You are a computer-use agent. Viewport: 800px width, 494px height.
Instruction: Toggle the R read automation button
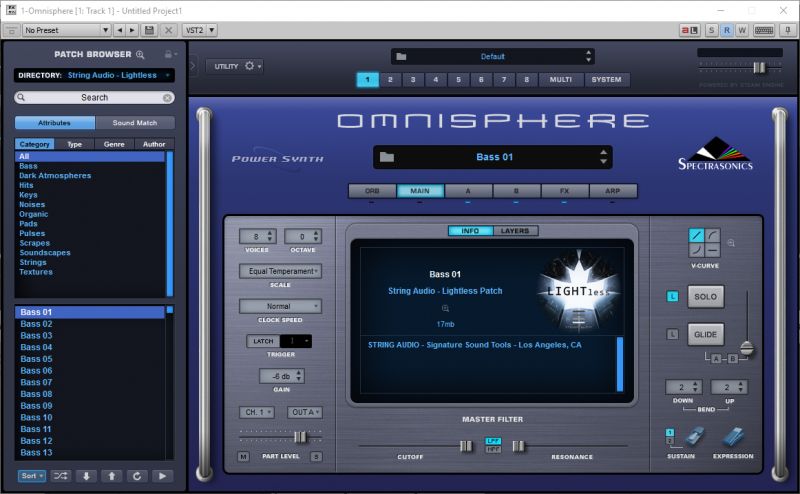727,30
